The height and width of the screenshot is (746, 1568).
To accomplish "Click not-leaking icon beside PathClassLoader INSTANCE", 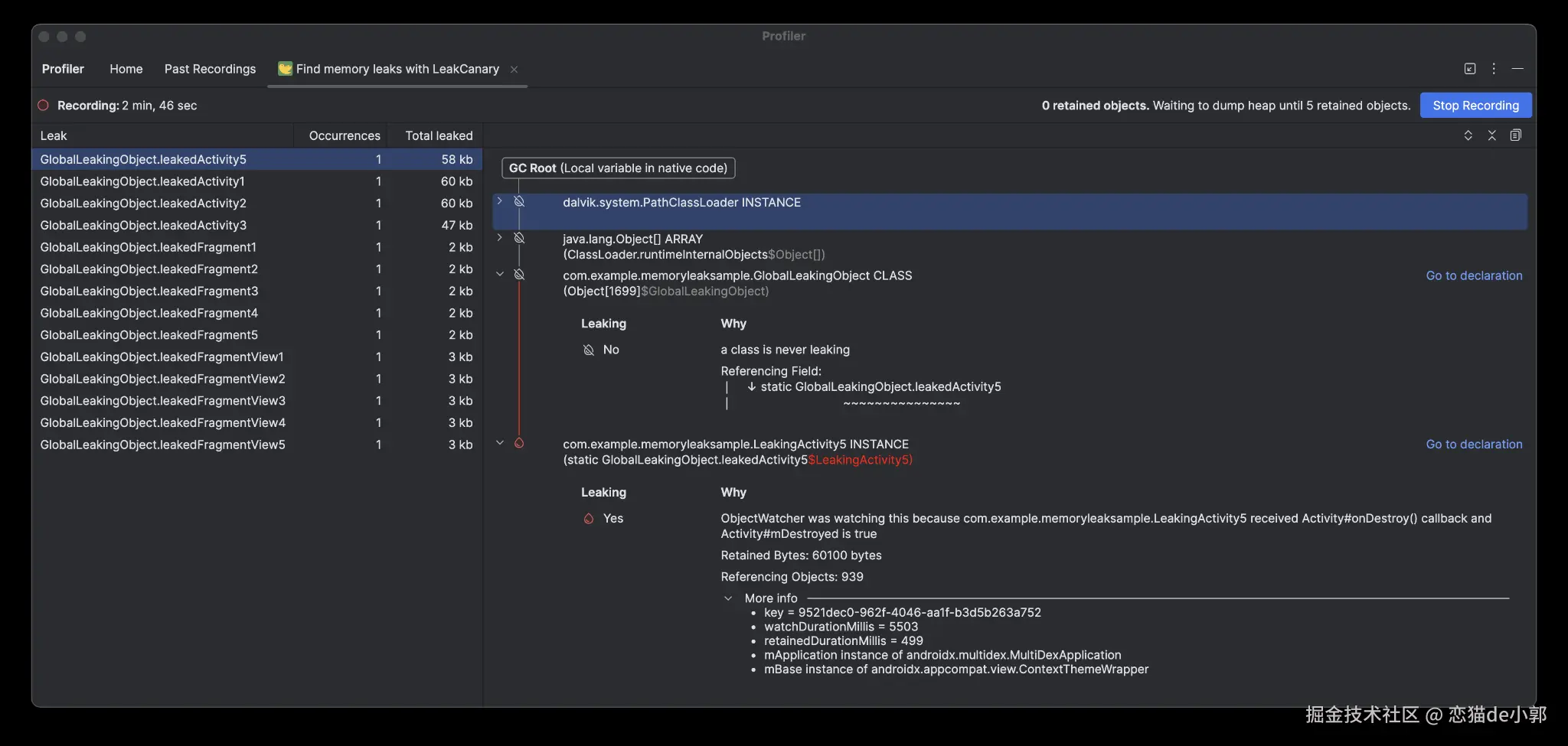I will coord(519,201).
